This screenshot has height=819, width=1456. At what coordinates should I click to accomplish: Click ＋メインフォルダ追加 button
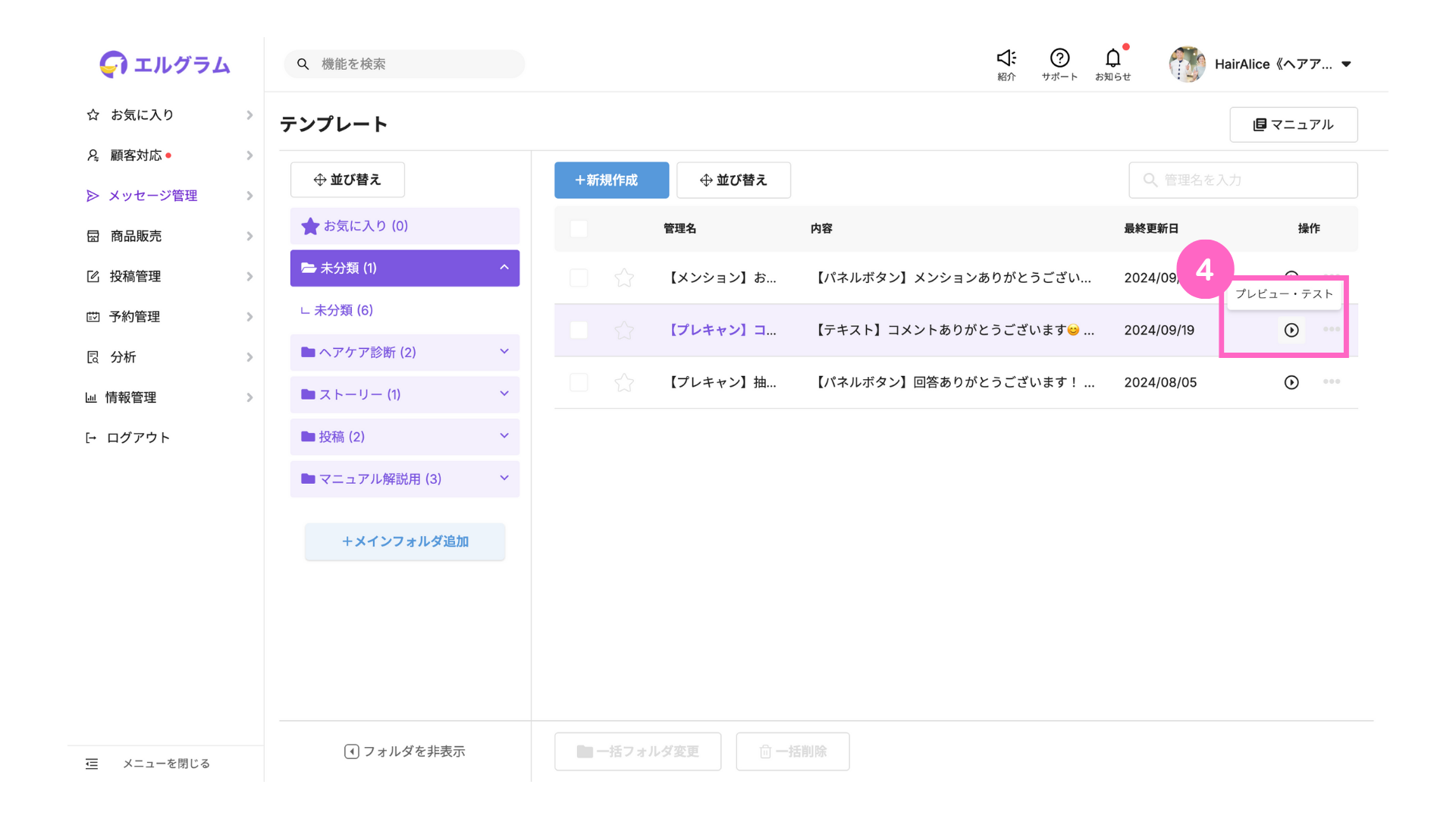[405, 541]
